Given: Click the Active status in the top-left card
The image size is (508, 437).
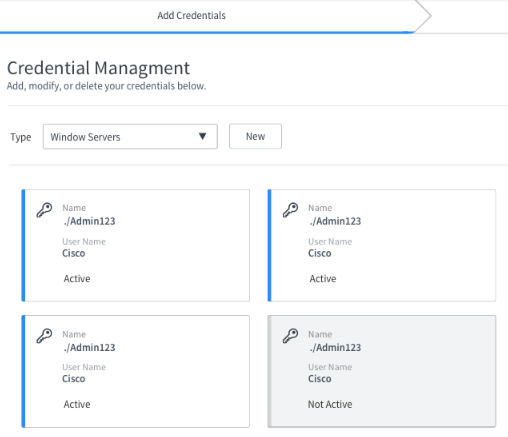Looking at the screenshot, I should click(x=77, y=279).
